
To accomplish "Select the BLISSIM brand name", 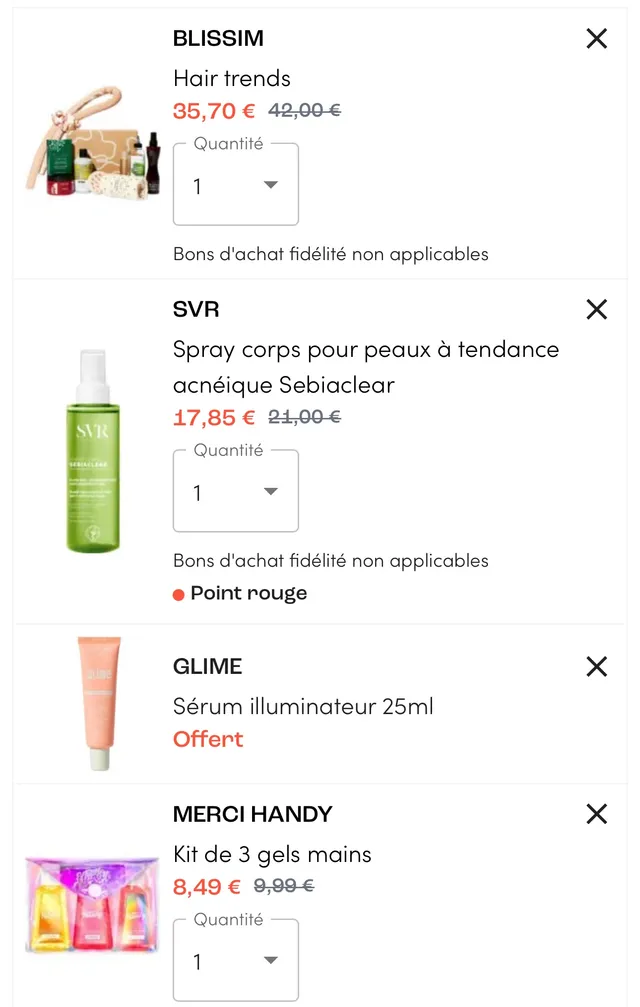I will pyautogui.click(x=218, y=38).
